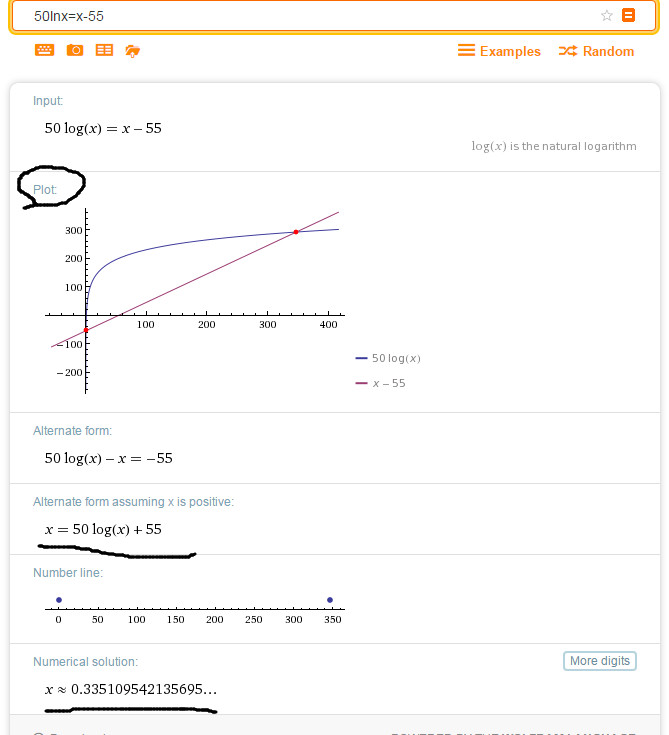Click the alternate form equation for positive x
Image resolution: width=669 pixels, height=735 pixels.
point(103,529)
